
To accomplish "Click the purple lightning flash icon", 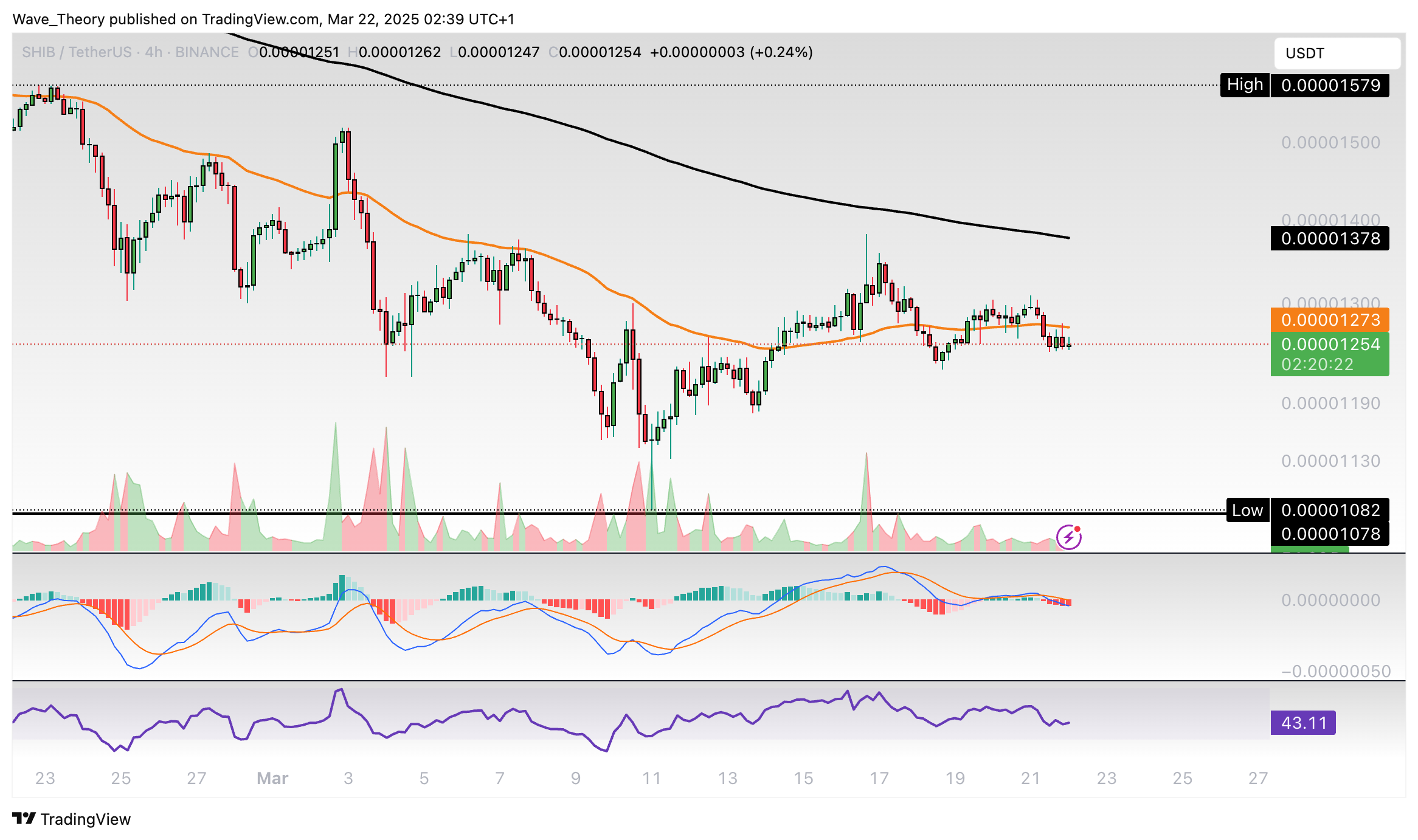I will [1068, 537].
